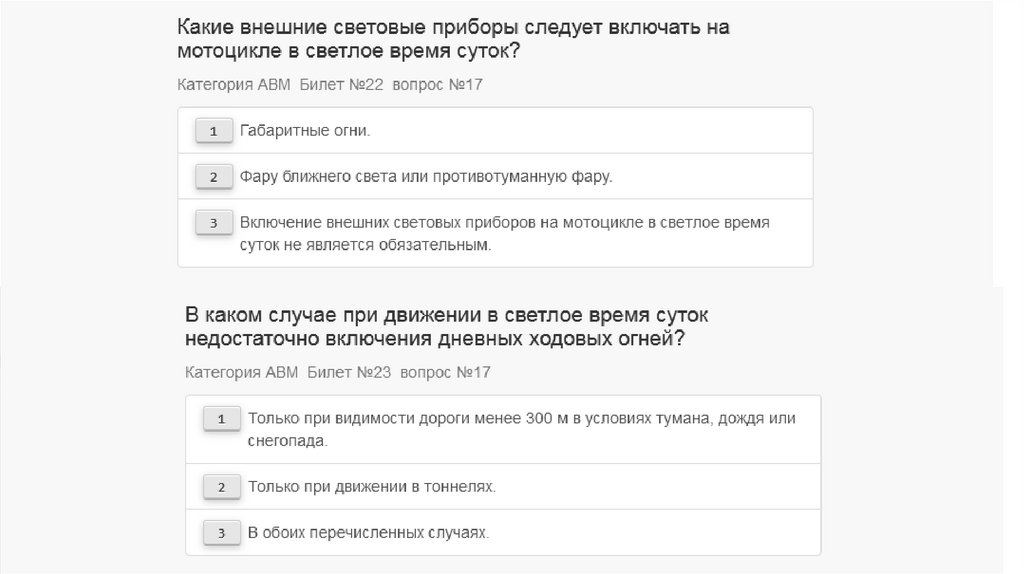Pick the answer text saying lights are not mandatory
Viewport: 1024px width, 574px height.
(504, 233)
